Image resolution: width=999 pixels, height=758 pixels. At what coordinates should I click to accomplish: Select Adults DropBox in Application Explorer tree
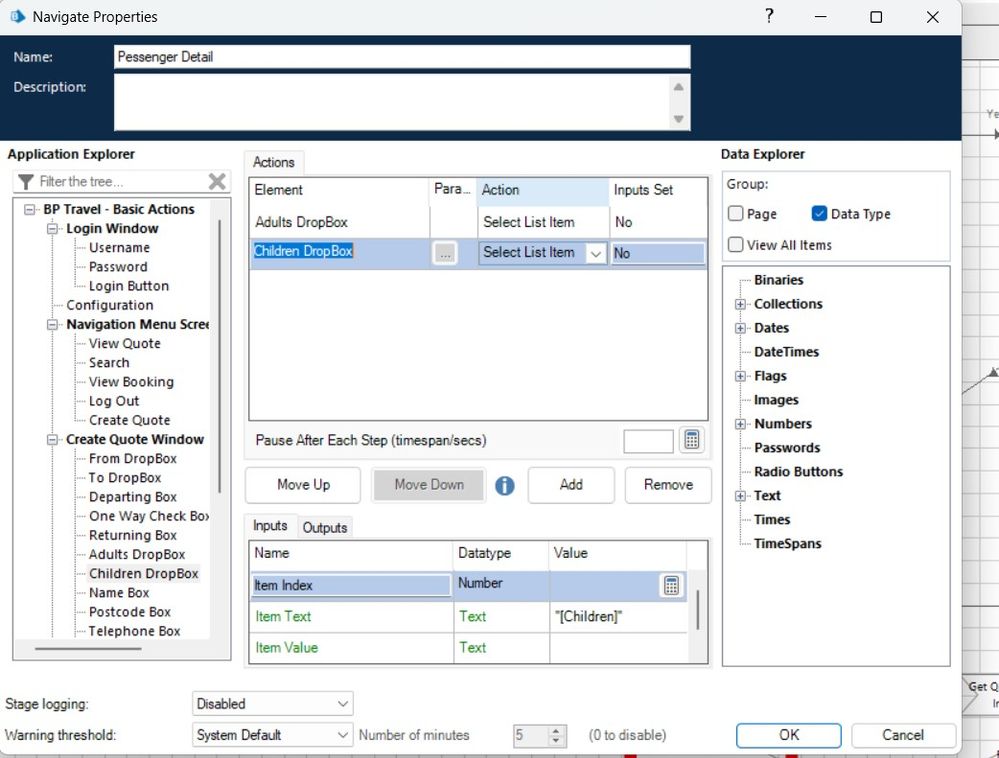pos(137,554)
